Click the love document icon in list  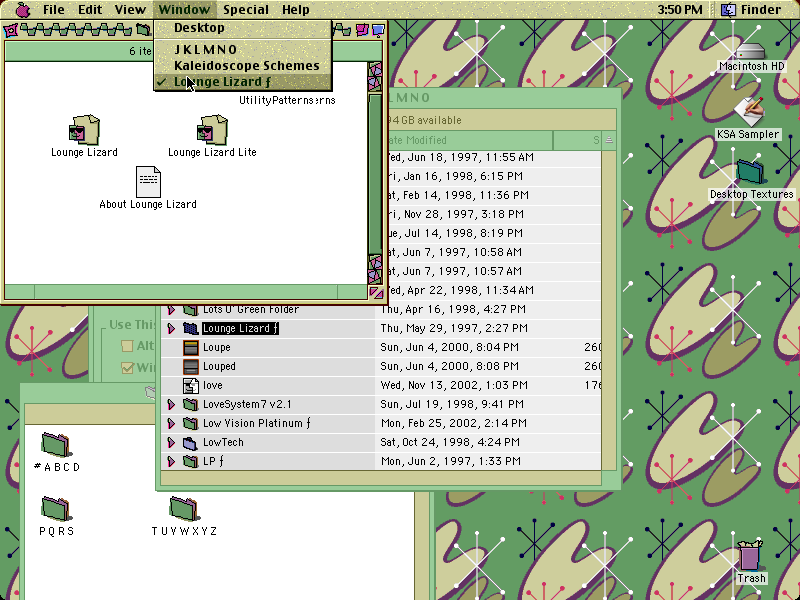[190, 385]
